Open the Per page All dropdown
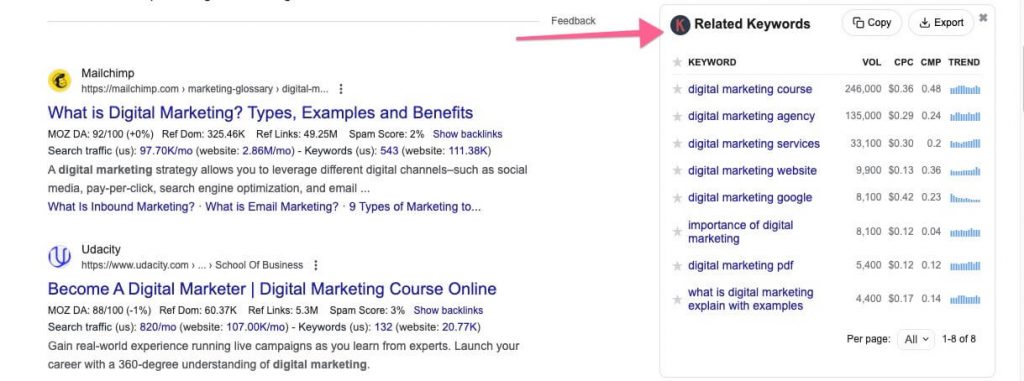1024x381 pixels. [916, 339]
